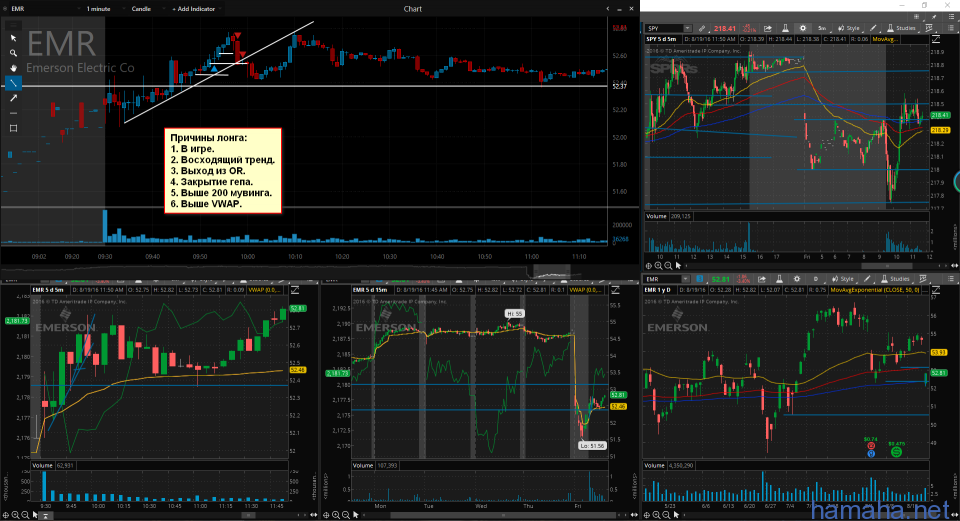960x521 pixels.
Task: Open the hamburger menu top right
Action: (x=951, y=18)
